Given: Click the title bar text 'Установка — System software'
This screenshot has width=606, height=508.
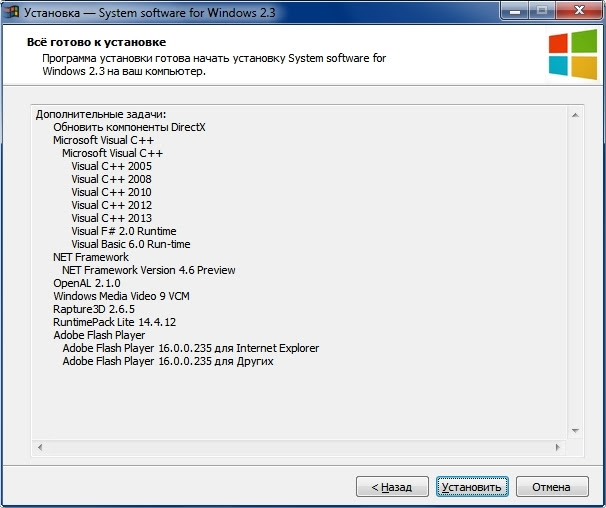Looking at the screenshot, I should point(150,13).
